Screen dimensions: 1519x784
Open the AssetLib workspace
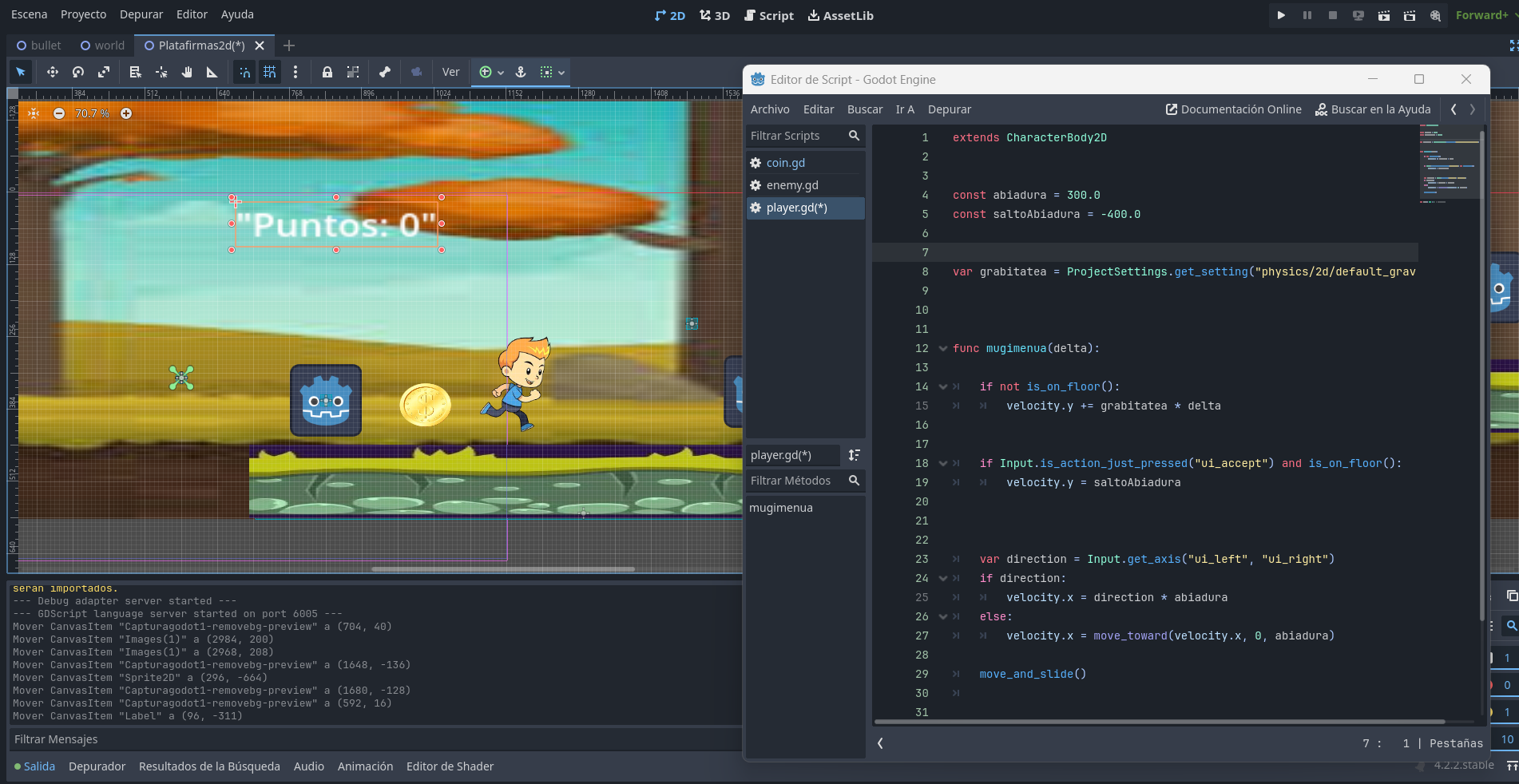[x=841, y=15]
